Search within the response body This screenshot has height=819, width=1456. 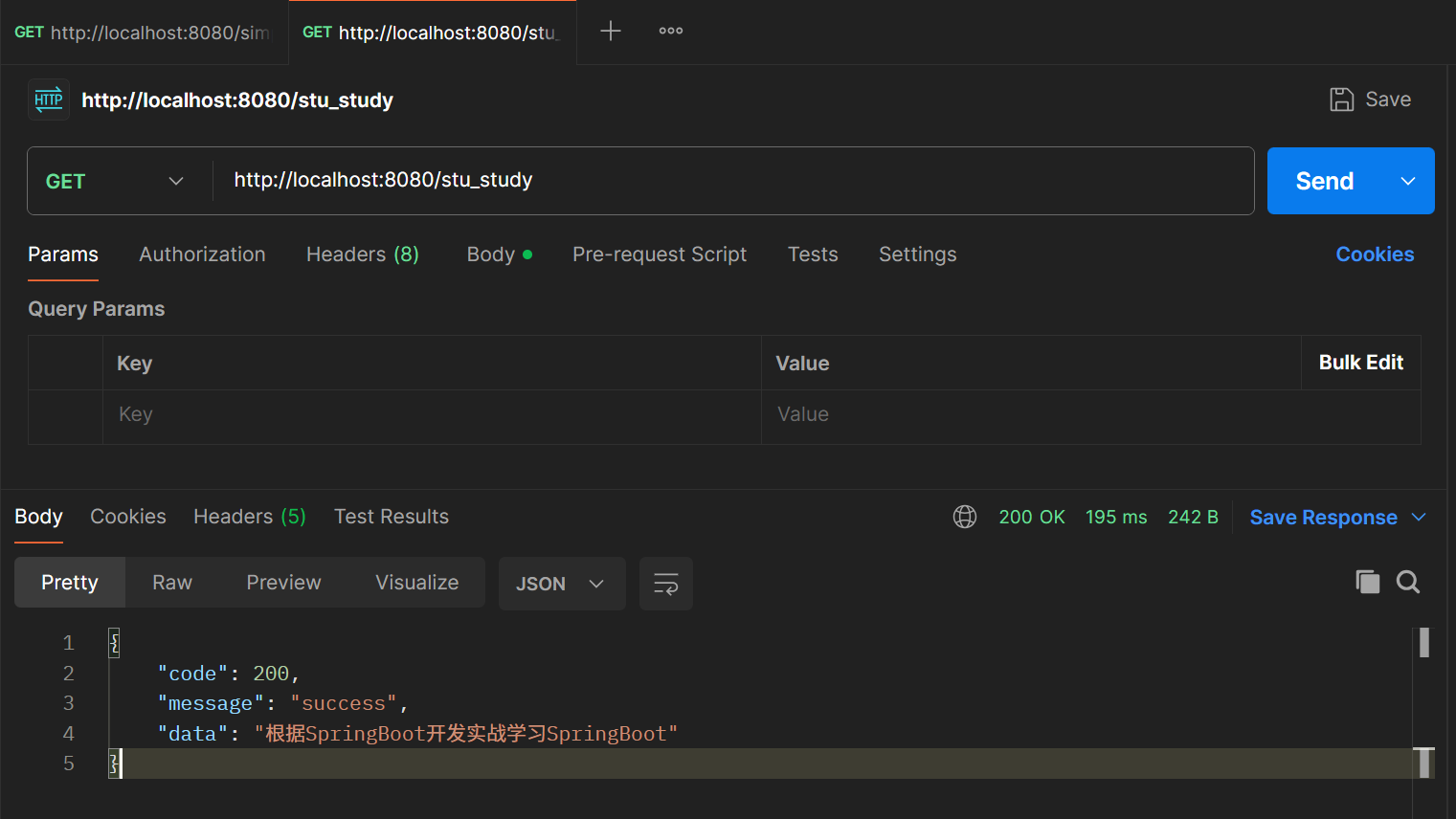[1408, 582]
